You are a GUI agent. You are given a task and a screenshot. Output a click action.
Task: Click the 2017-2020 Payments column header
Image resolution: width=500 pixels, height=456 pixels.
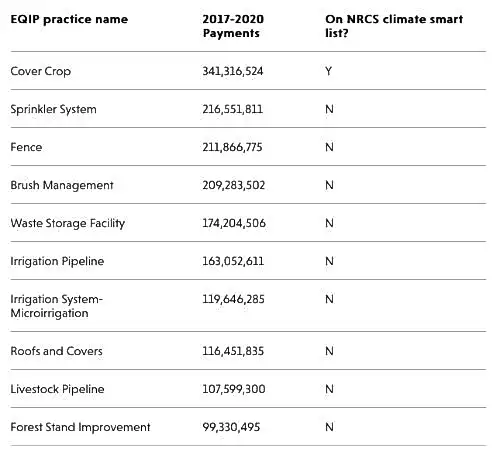click(233, 26)
